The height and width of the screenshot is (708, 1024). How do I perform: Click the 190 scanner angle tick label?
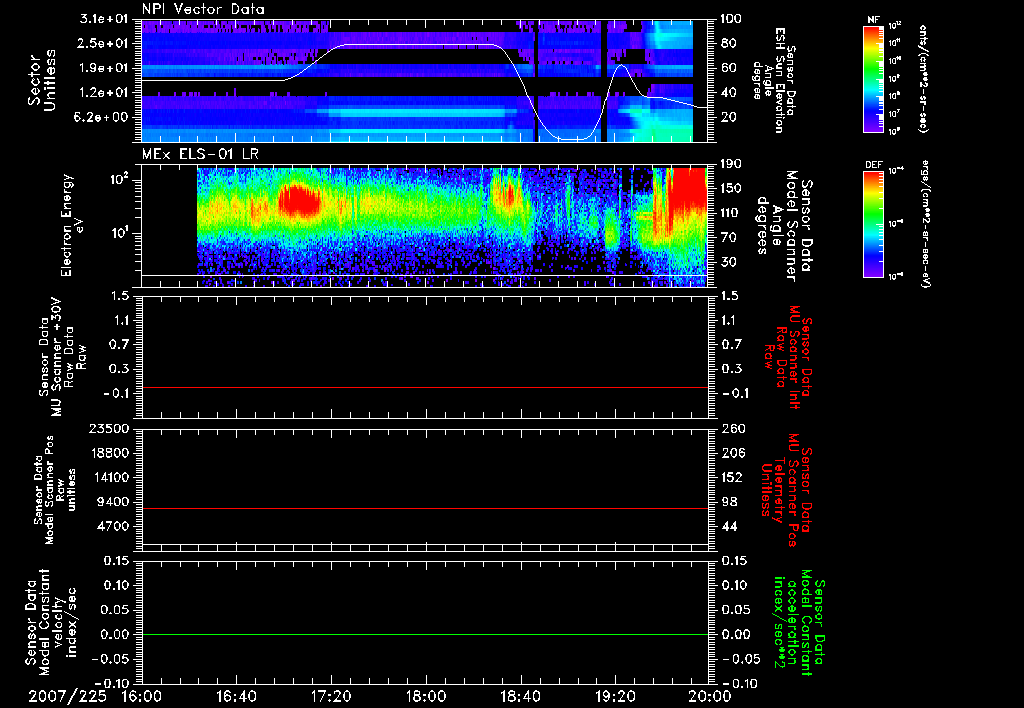pyautogui.click(x=731, y=164)
